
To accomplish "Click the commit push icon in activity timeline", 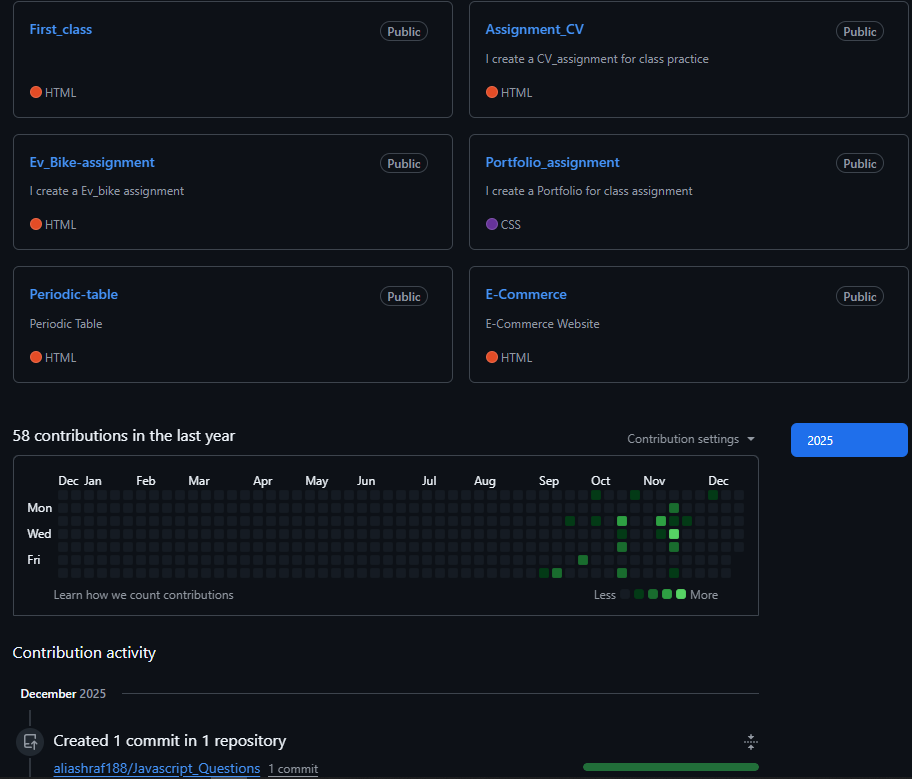I will click(x=30, y=742).
